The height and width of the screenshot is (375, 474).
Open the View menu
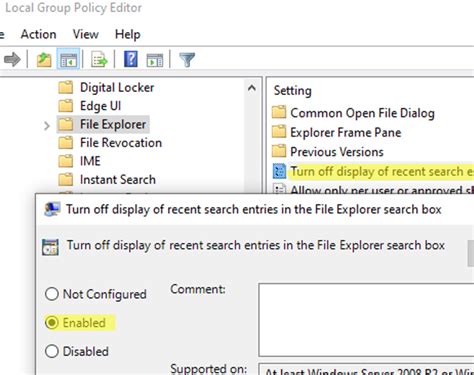pyautogui.click(x=86, y=34)
